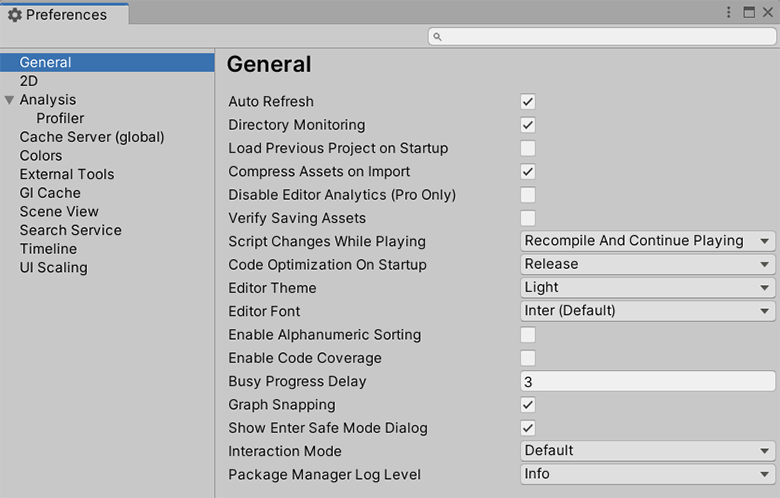This screenshot has width=780, height=498.
Task: Turn on Verify Saving Assets
Action: [x=527, y=218]
